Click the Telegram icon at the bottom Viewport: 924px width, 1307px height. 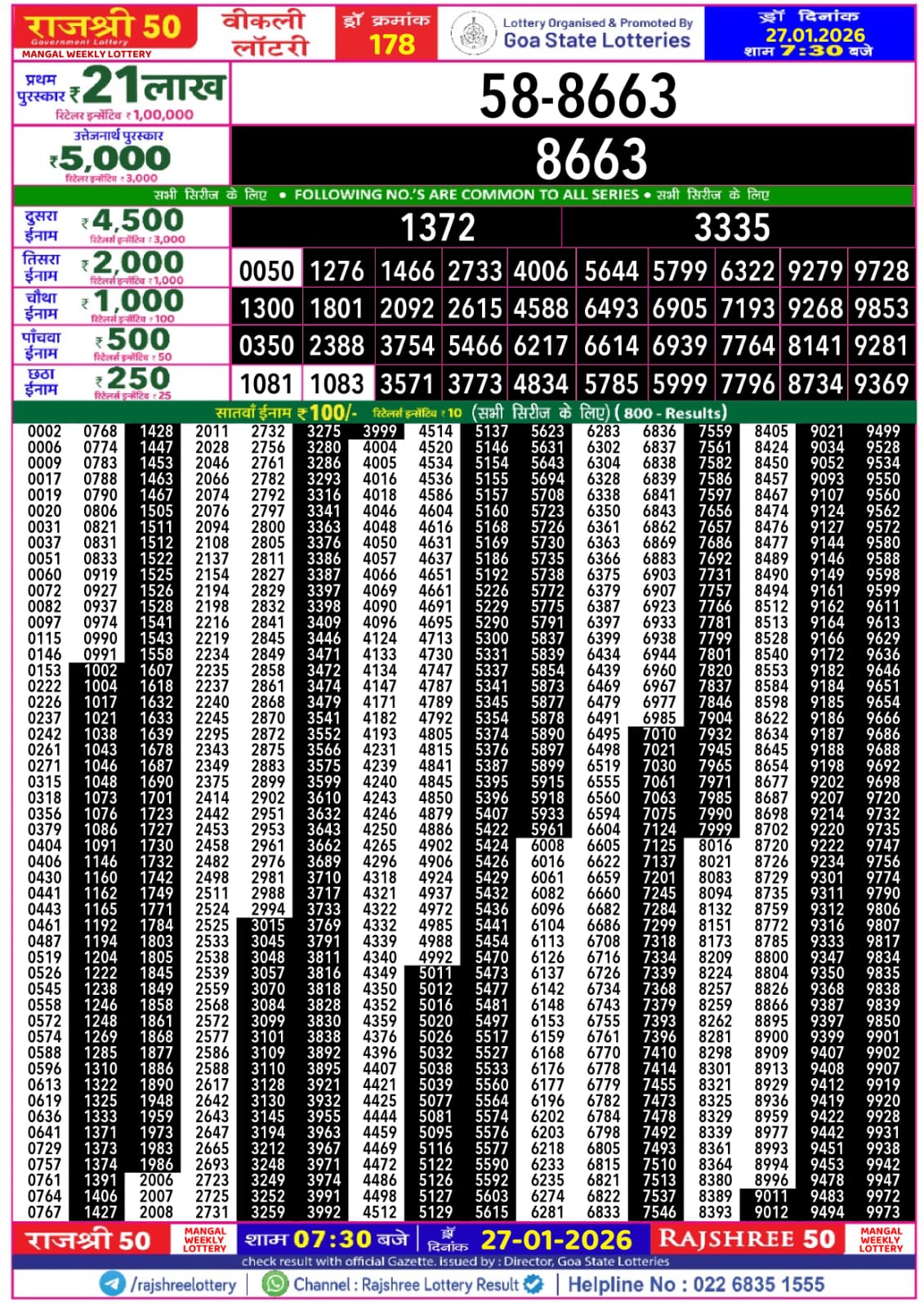point(112,1283)
